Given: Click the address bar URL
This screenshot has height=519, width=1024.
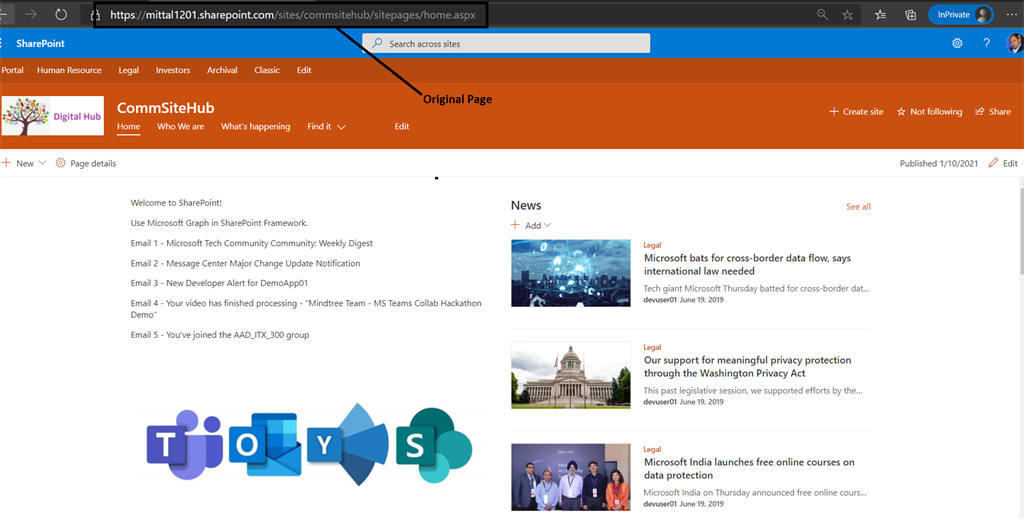Looking at the screenshot, I should click(293, 14).
